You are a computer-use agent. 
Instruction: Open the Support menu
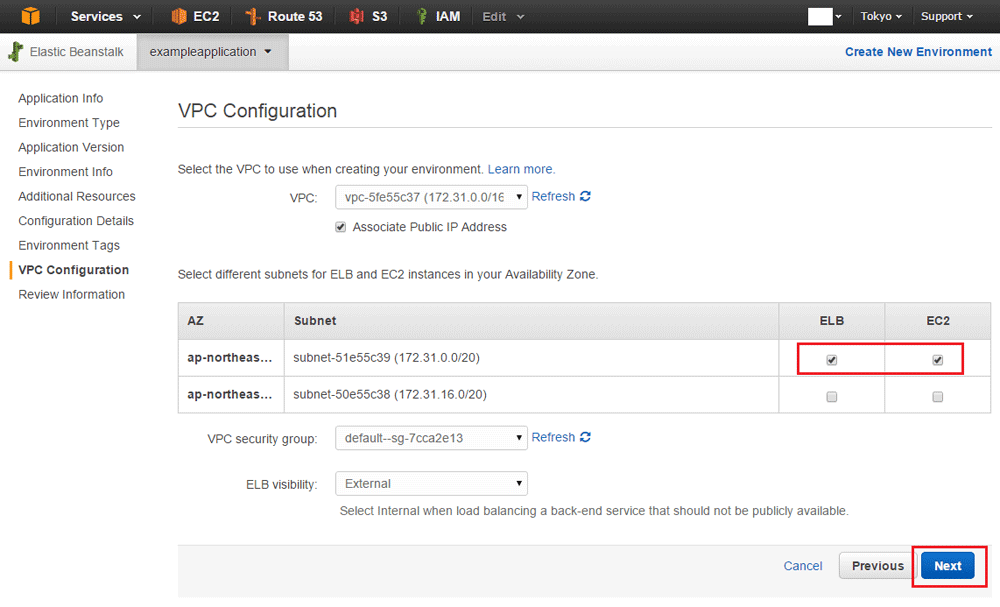[946, 17]
